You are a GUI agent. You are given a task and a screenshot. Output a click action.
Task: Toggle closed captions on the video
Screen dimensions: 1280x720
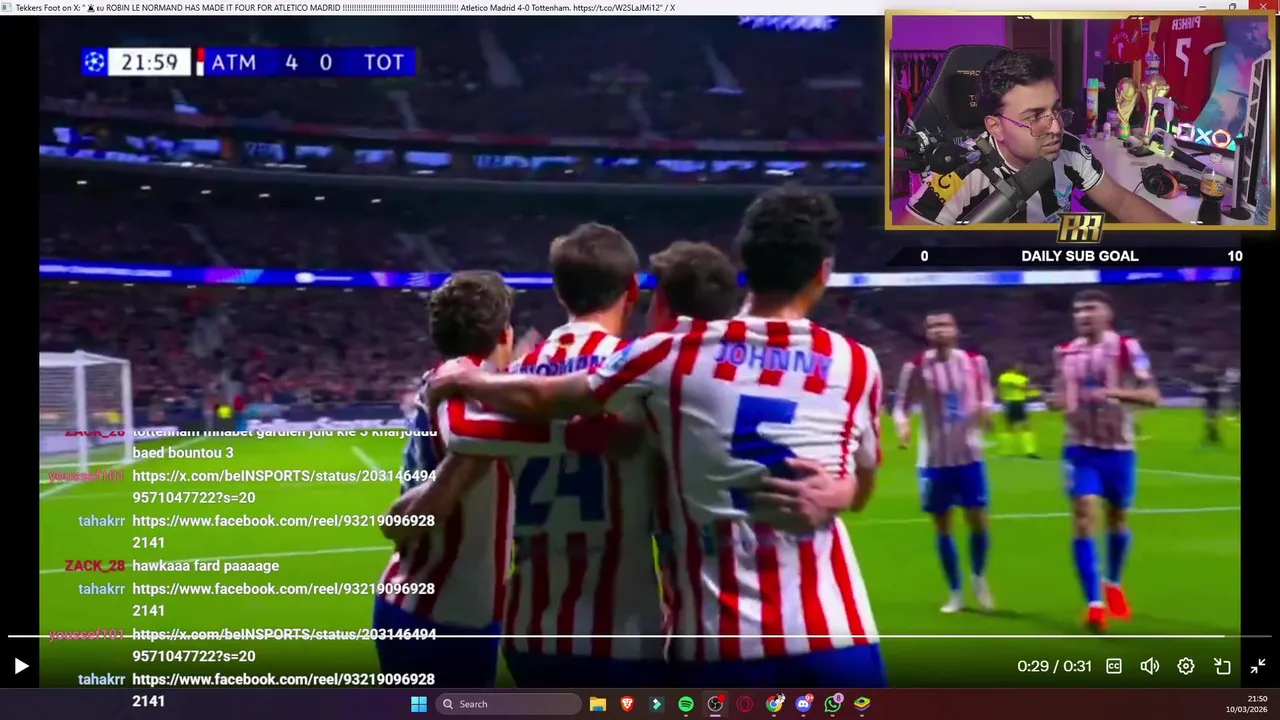(1113, 666)
